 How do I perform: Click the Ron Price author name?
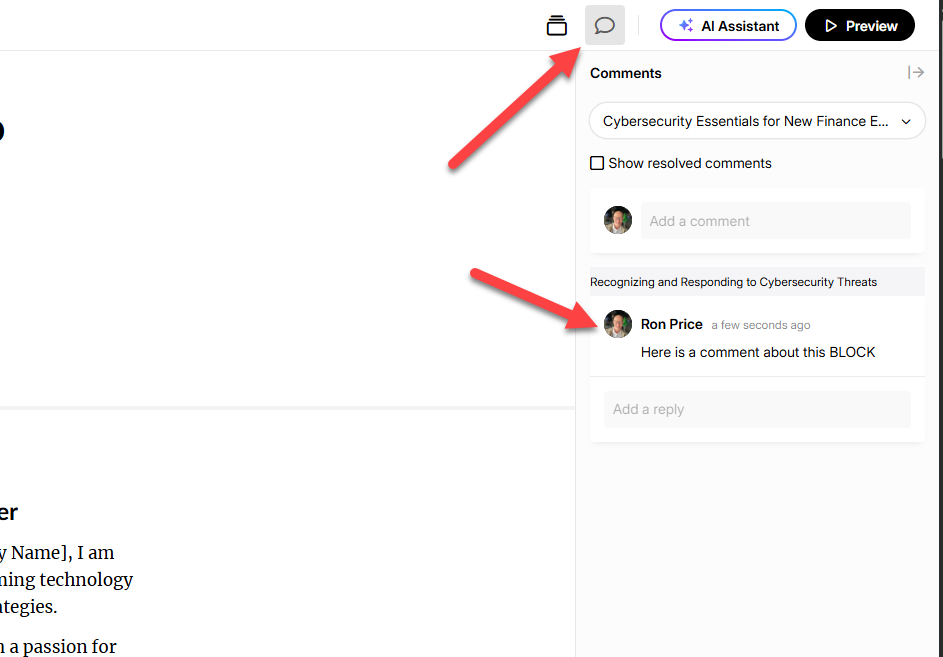click(671, 324)
